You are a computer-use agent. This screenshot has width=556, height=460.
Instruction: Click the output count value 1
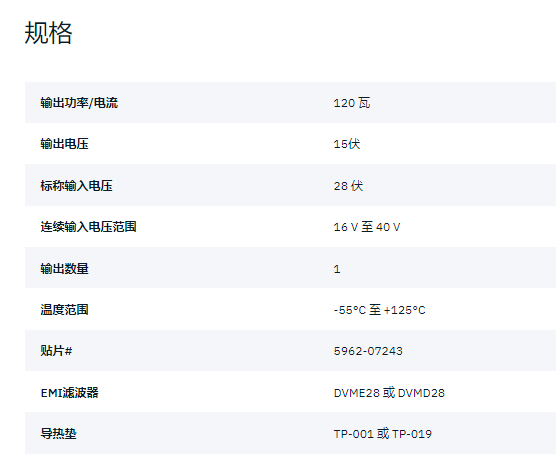[337, 269]
